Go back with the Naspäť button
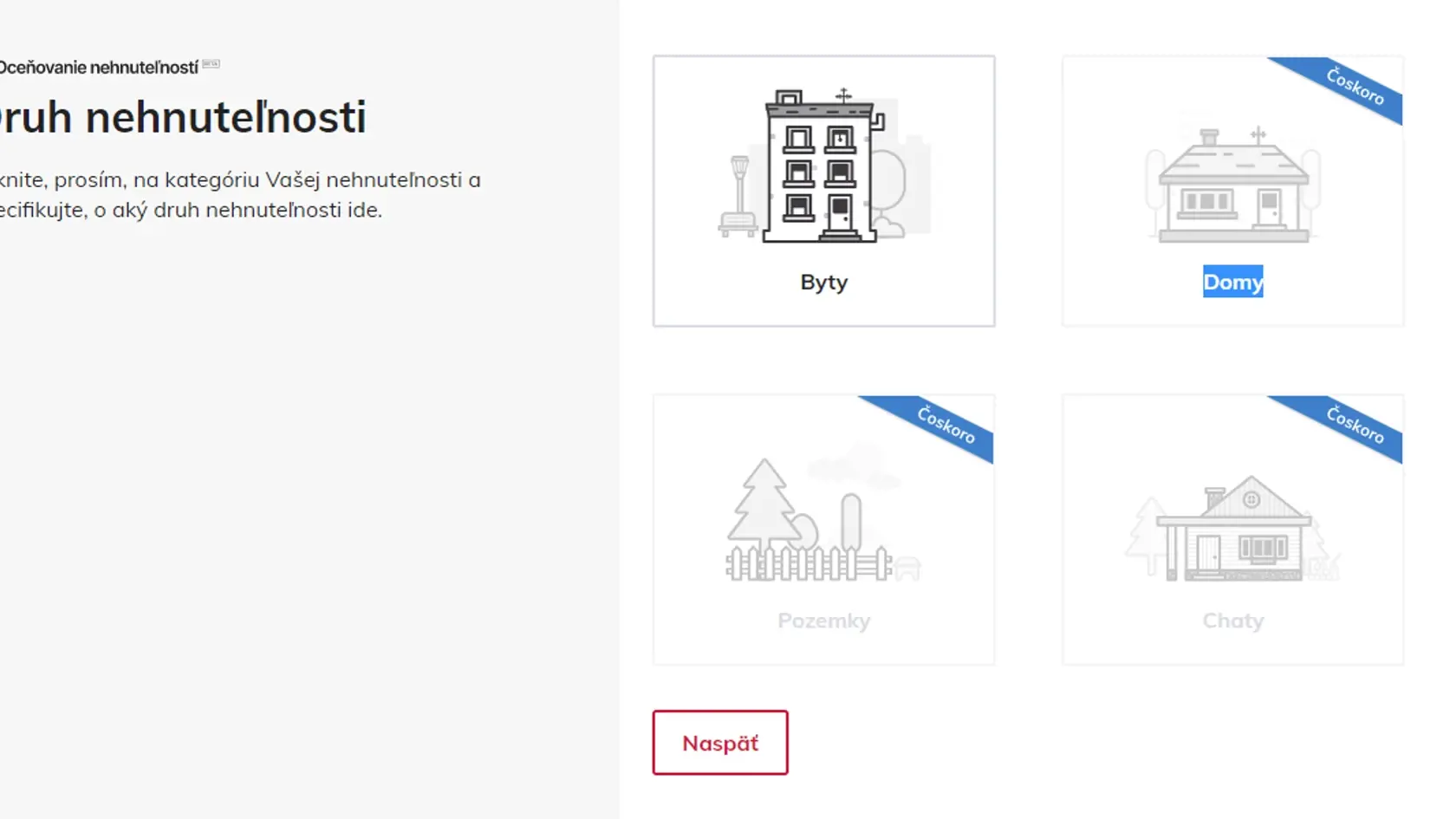The image size is (1456, 819). click(x=720, y=743)
